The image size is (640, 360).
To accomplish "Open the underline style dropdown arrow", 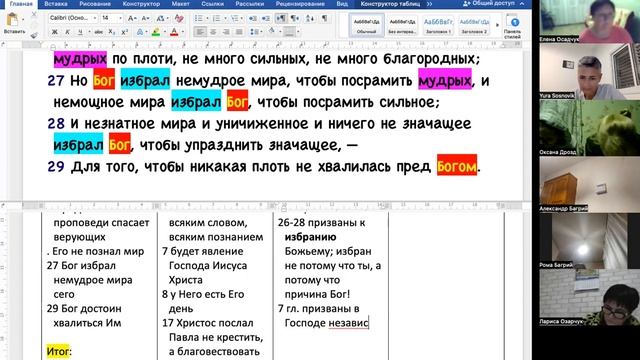I will pyautogui.click(x=88, y=32).
